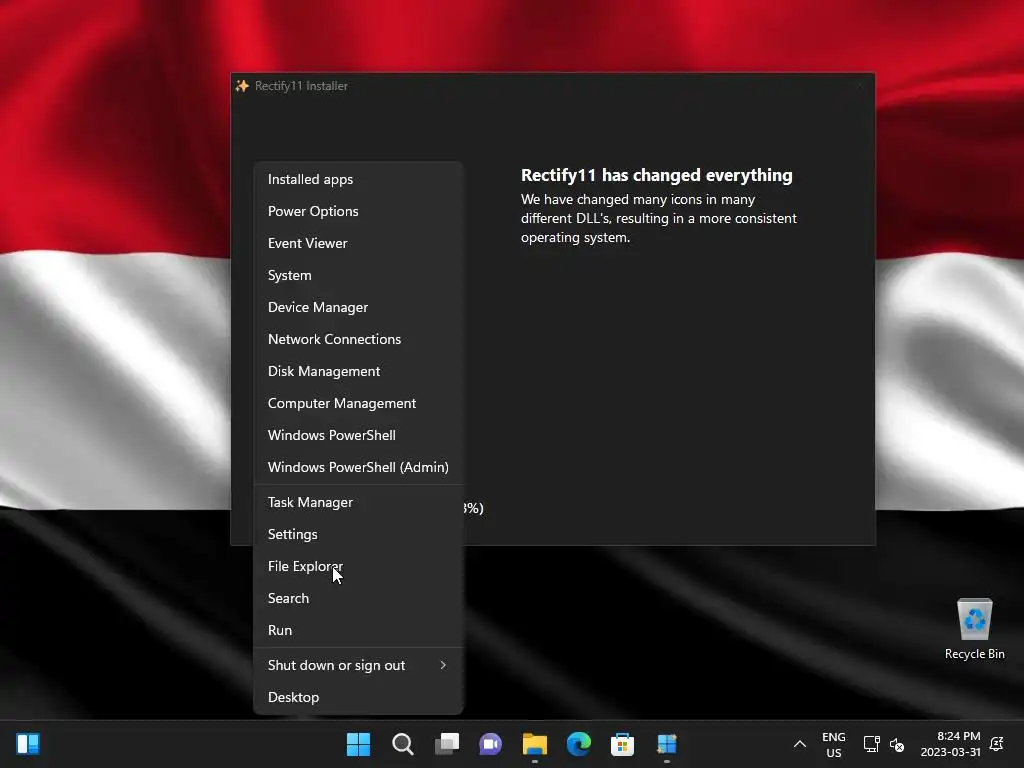Open the Windows Start button
1024x768 pixels.
click(358, 744)
